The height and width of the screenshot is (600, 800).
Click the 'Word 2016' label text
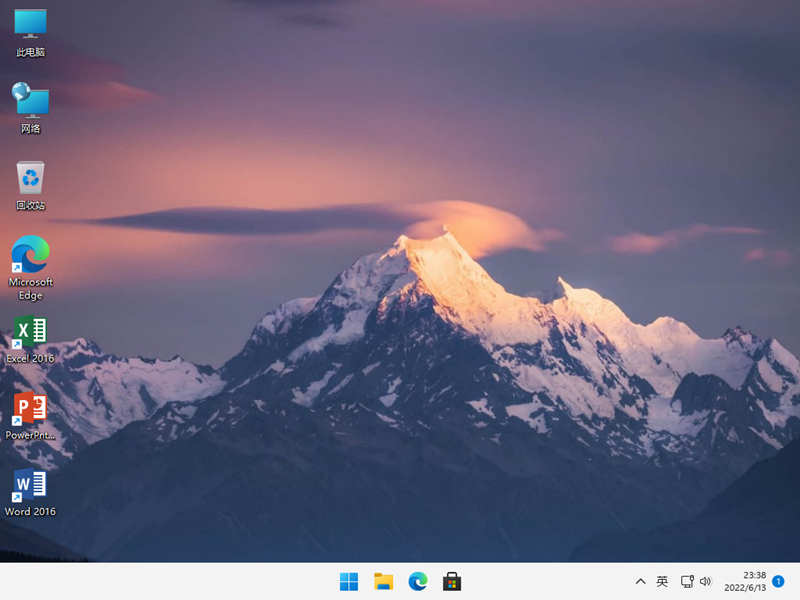(30, 512)
